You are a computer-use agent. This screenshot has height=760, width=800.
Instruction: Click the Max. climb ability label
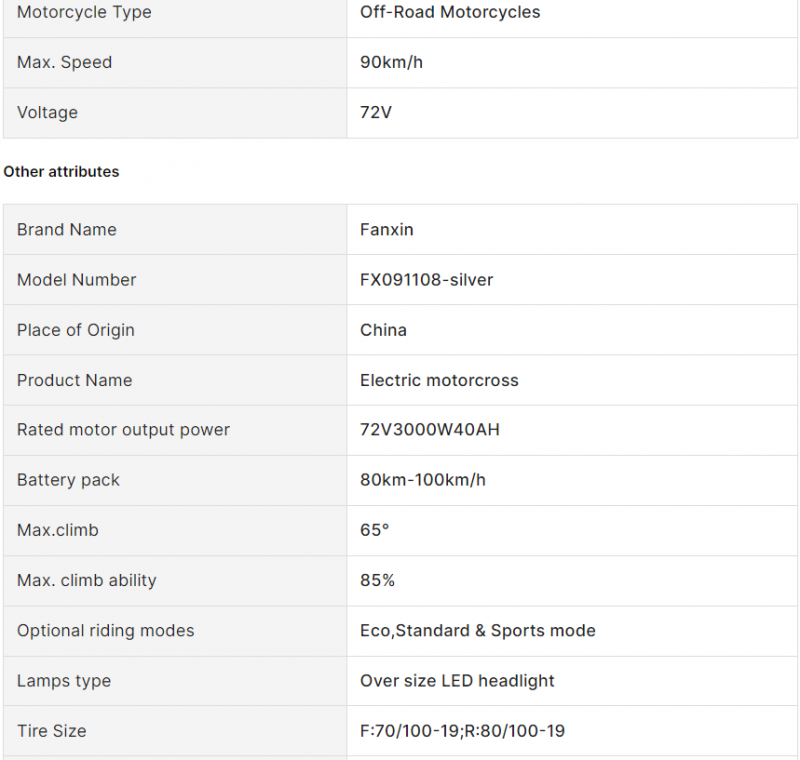point(87,580)
